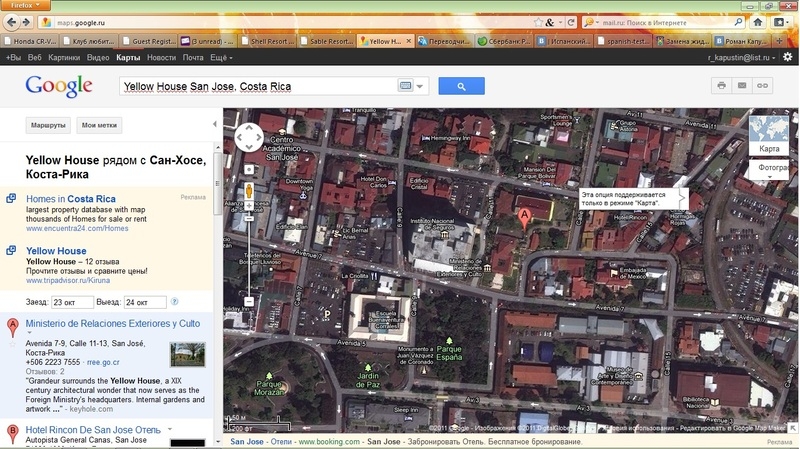This screenshot has width=800, height=449.
Task: Open the rree.go.cr website link
Action: click(103, 362)
